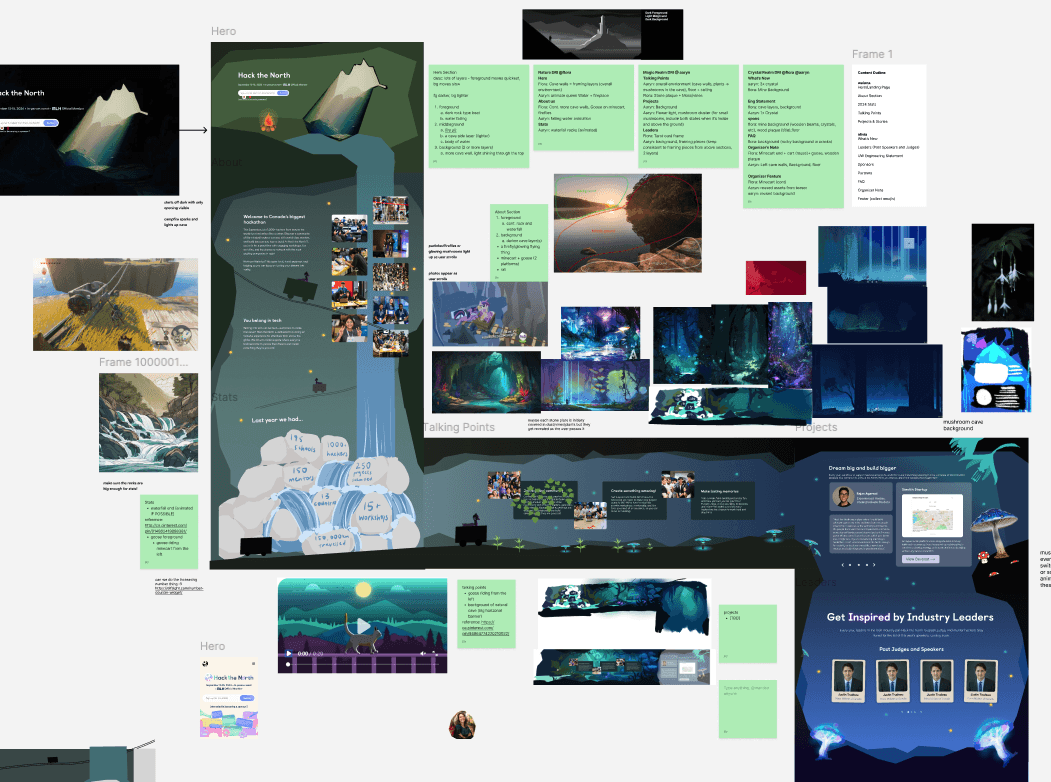Image resolution: width=1051 pixels, height=782 pixels.
Task: Select the first speaker portrait card
Action: tap(848, 680)
